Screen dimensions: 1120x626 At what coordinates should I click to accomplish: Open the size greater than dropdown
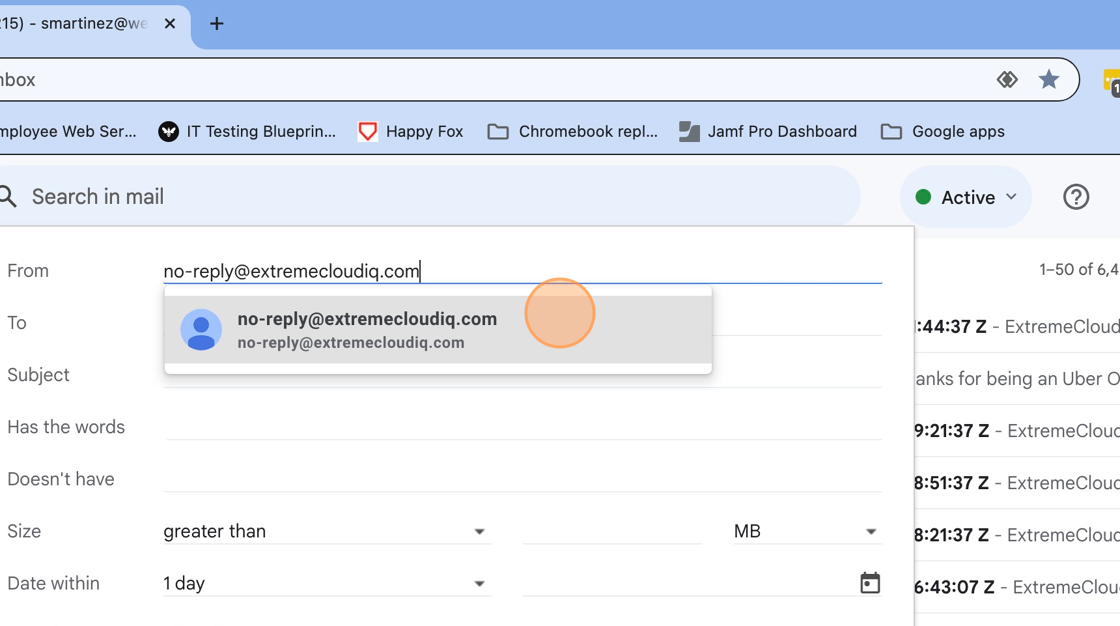coord(326,531)
